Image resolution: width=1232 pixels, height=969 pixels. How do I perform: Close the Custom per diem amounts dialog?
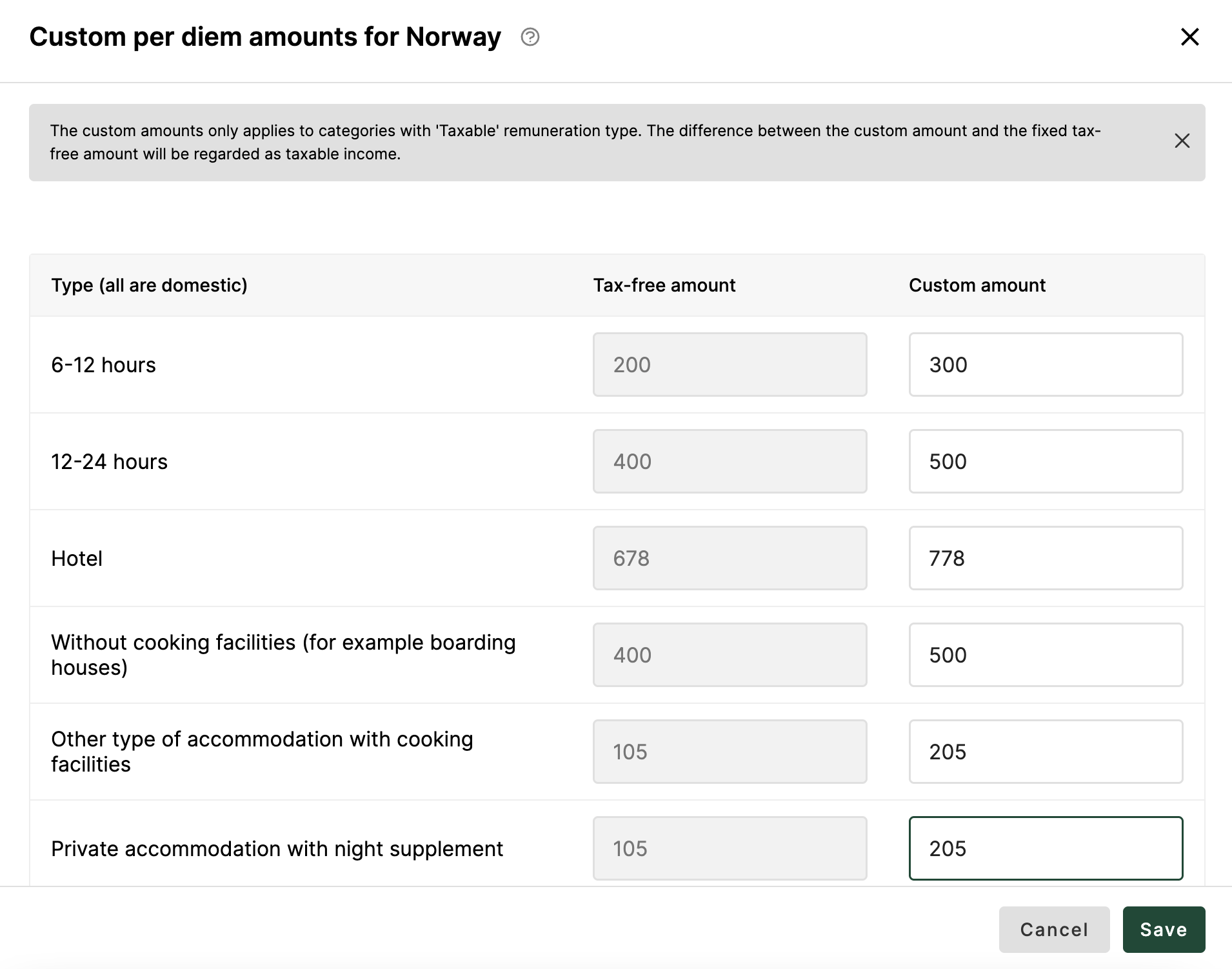(x=1190, y=37)
